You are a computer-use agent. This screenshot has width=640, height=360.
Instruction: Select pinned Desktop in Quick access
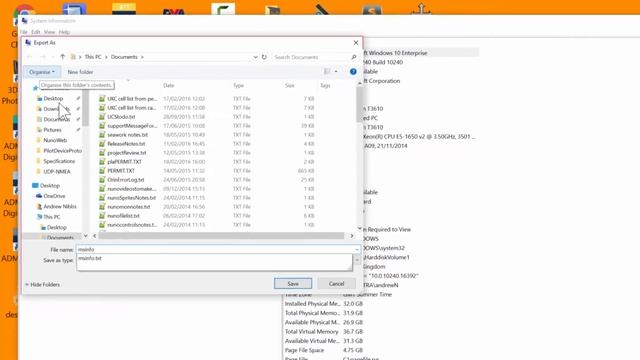(x=53, y=98)
